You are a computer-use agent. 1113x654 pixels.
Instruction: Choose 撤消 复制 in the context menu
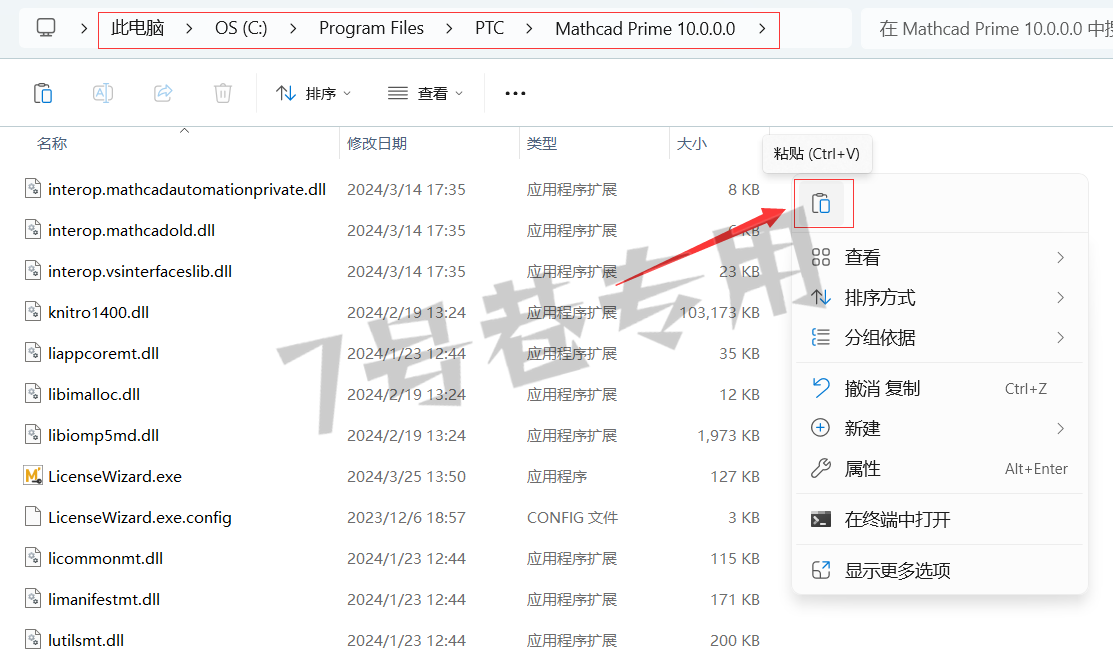[x=940, y=388]
